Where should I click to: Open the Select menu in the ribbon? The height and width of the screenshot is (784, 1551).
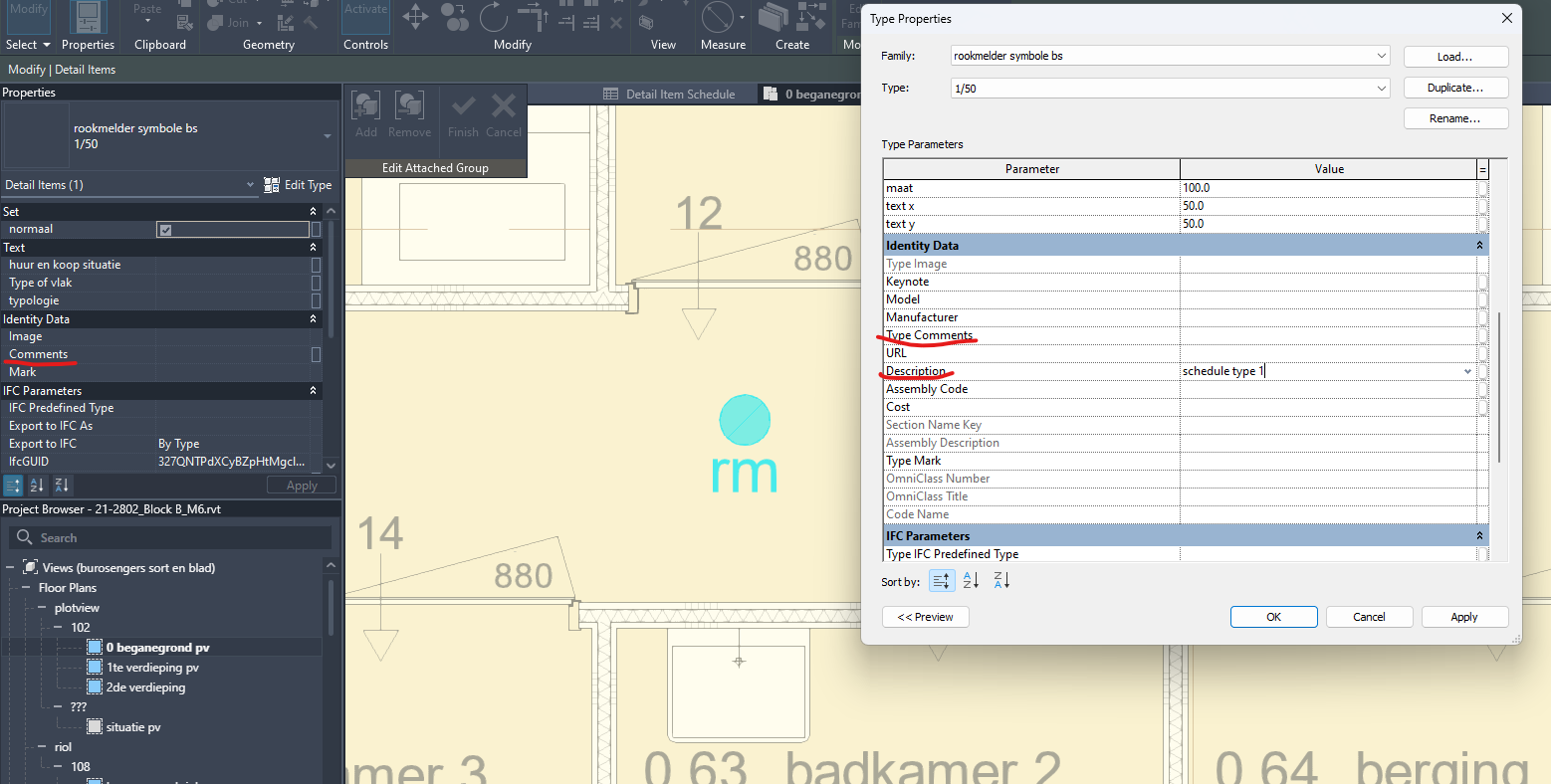coord(26,44)
